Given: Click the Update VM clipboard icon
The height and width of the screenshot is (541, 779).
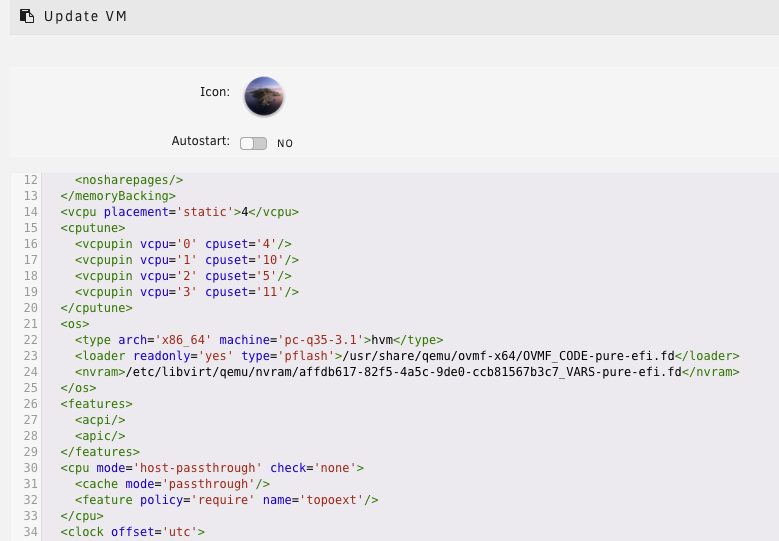Looking at the screenshot, I should [27, 16].
